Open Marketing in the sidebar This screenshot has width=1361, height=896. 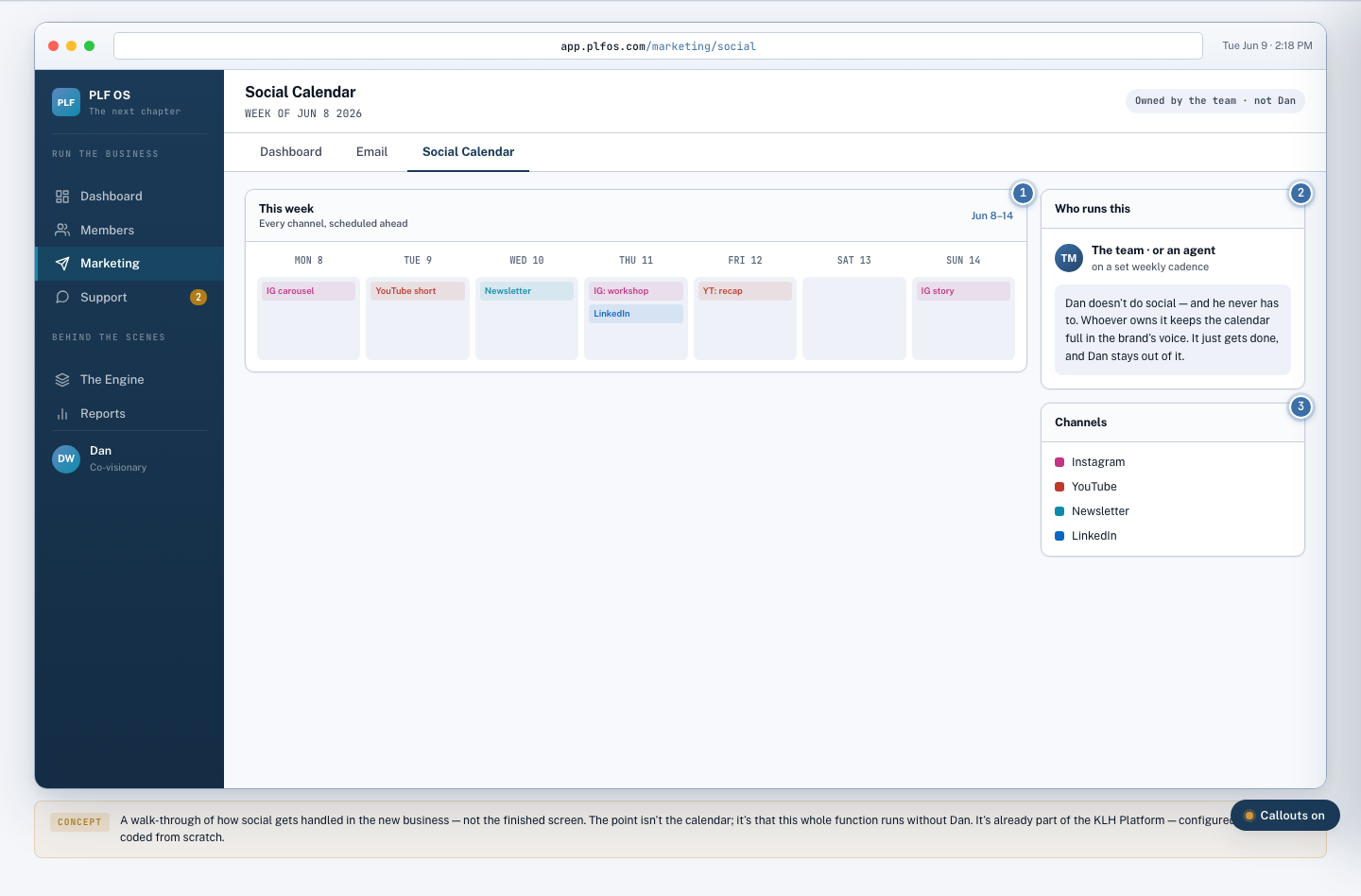tap(110, 264)
